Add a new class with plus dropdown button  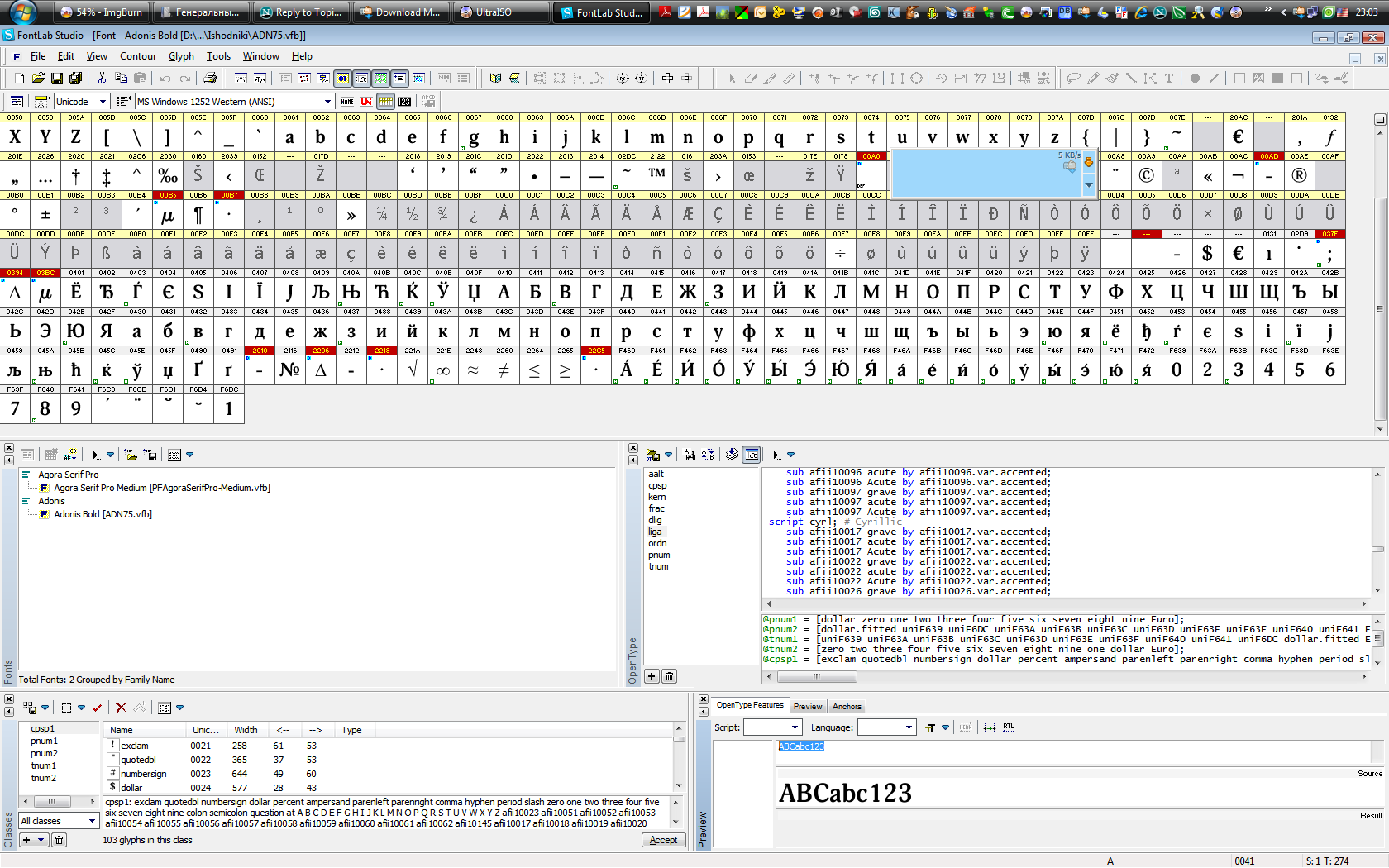click(33, 840)
